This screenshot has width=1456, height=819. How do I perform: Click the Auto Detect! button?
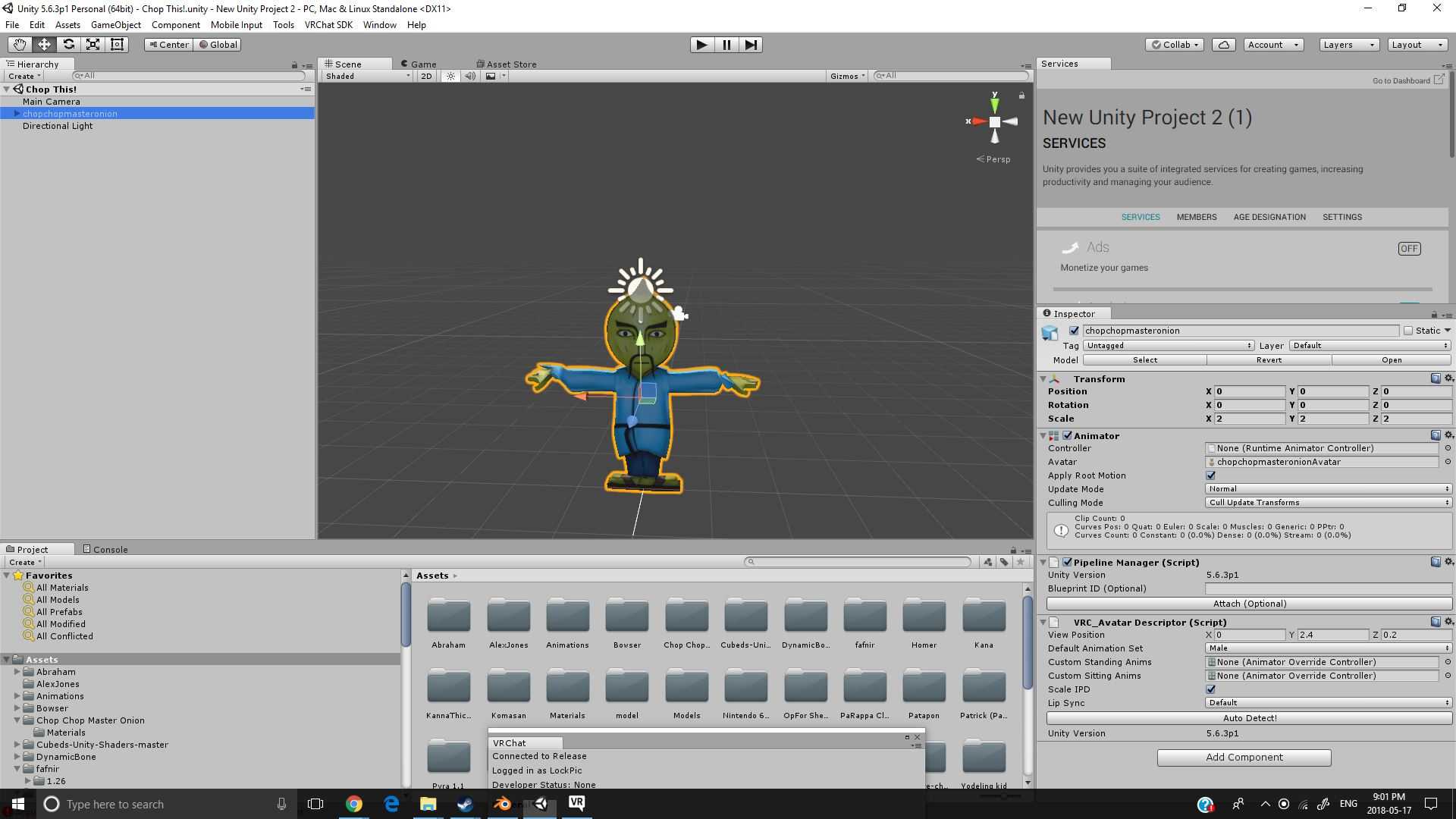click(1249, 717)
